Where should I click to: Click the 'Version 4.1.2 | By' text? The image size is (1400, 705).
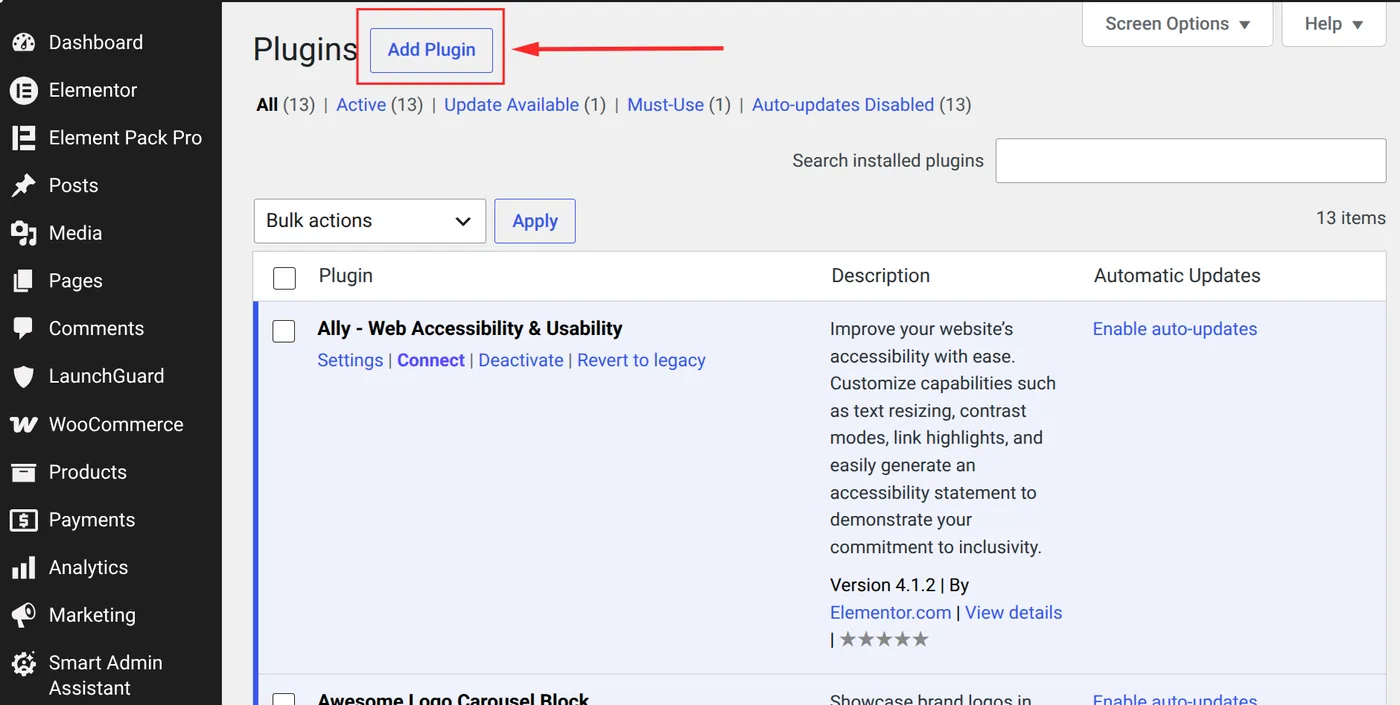[x=899, y=586]
